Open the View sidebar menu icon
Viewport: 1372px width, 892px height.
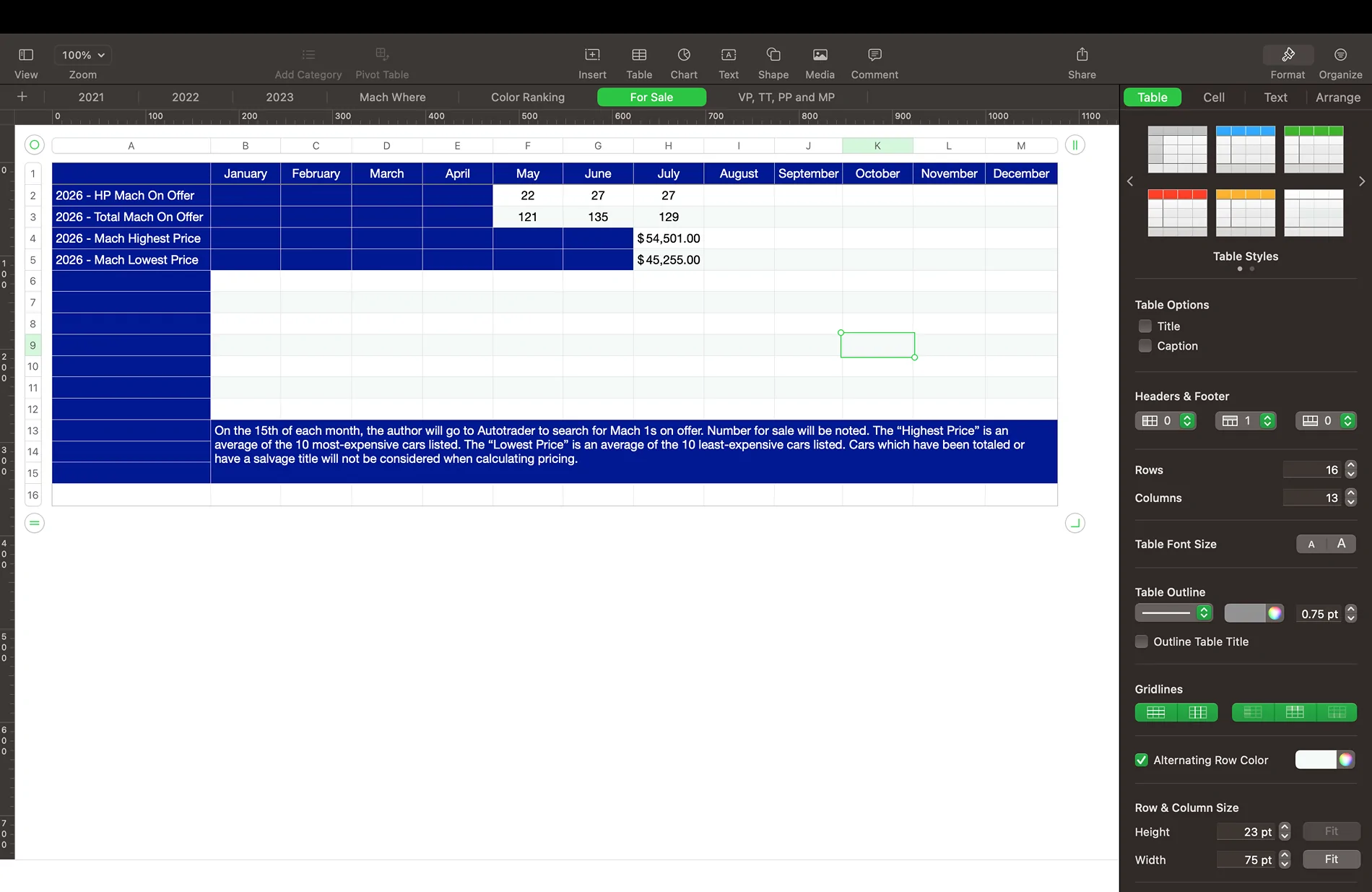(26, 55)
